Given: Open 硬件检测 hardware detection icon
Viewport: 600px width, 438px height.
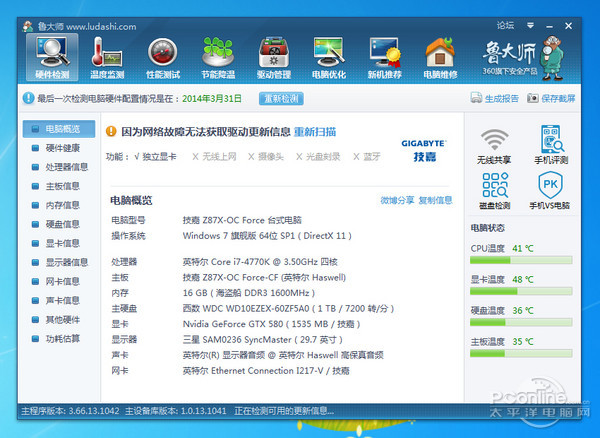Looking at the screenshot, I should point(52,57).
